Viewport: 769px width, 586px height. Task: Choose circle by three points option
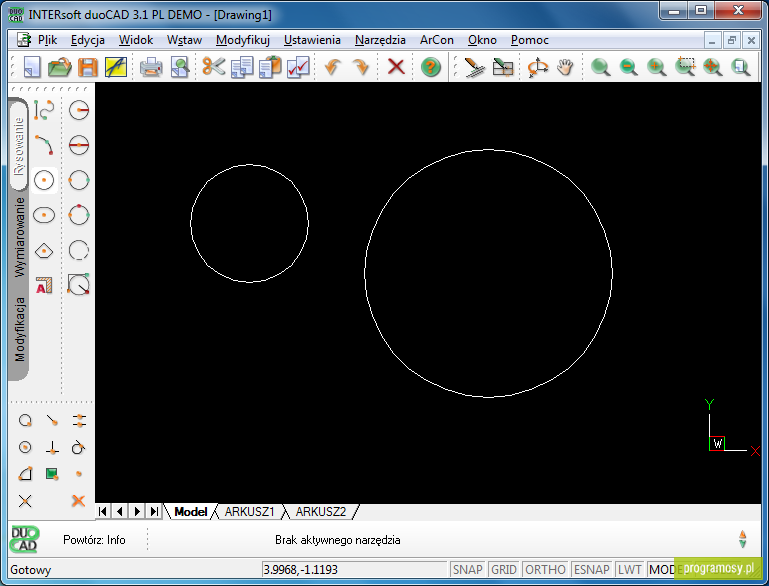pos(78,215)
